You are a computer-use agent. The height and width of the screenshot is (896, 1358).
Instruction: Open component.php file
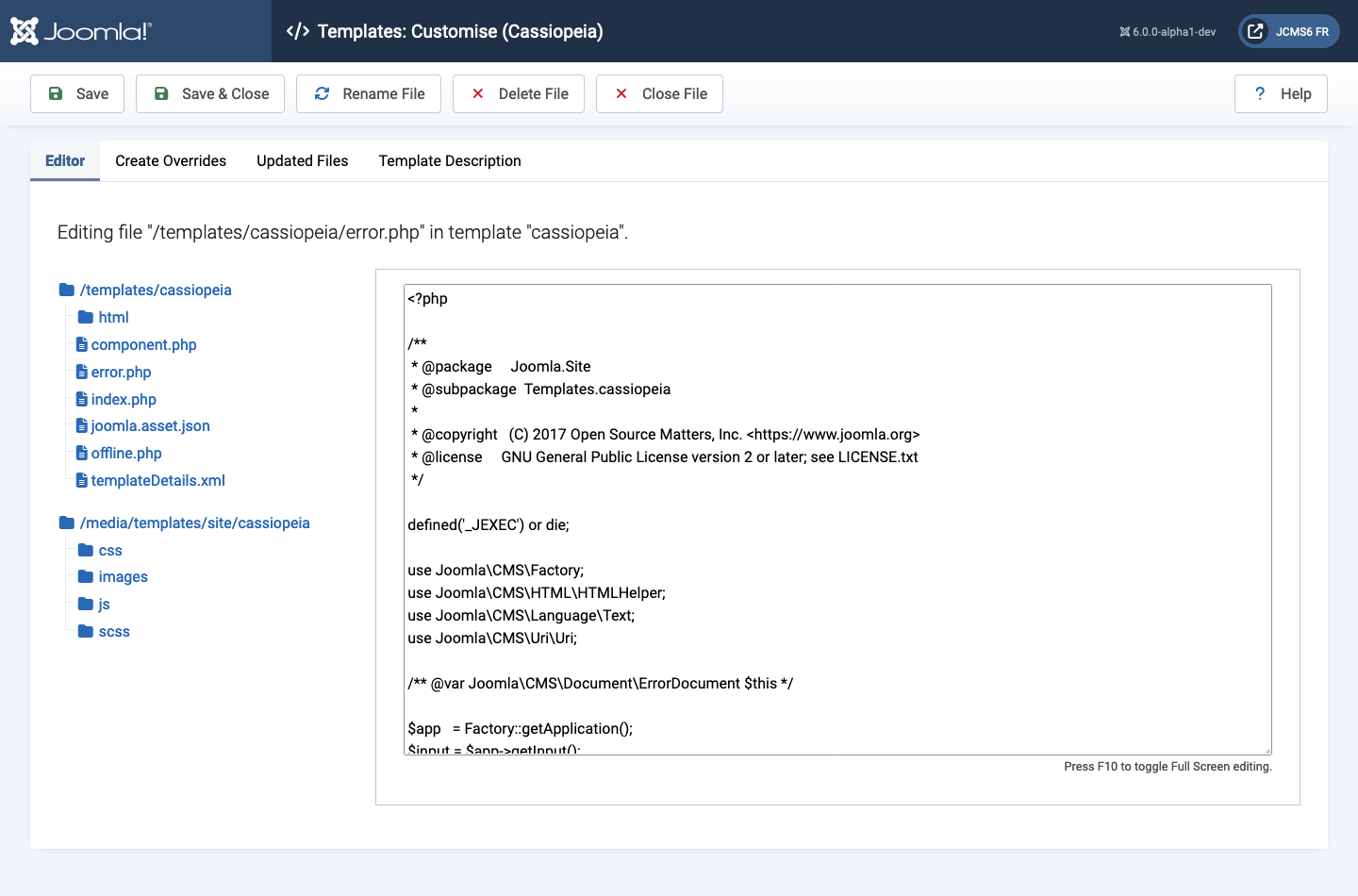[136, 344]
